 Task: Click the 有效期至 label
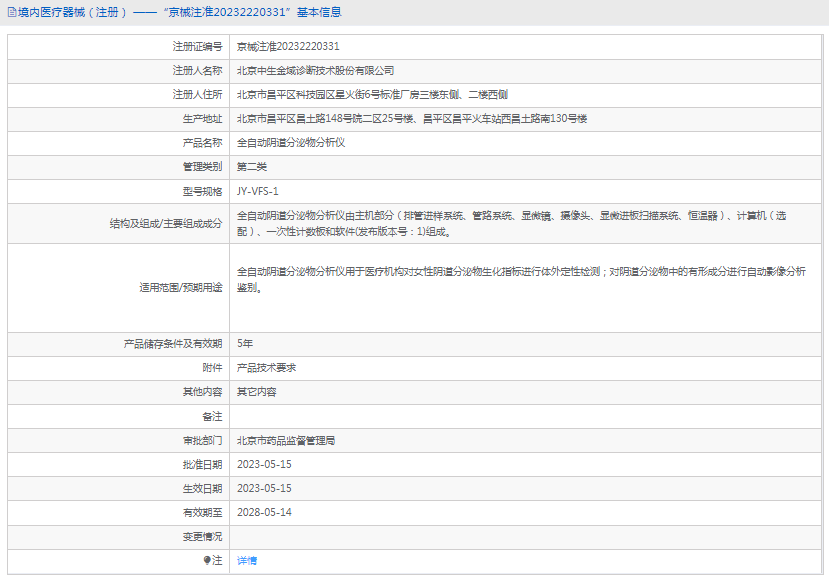click(x=202, y=512)
